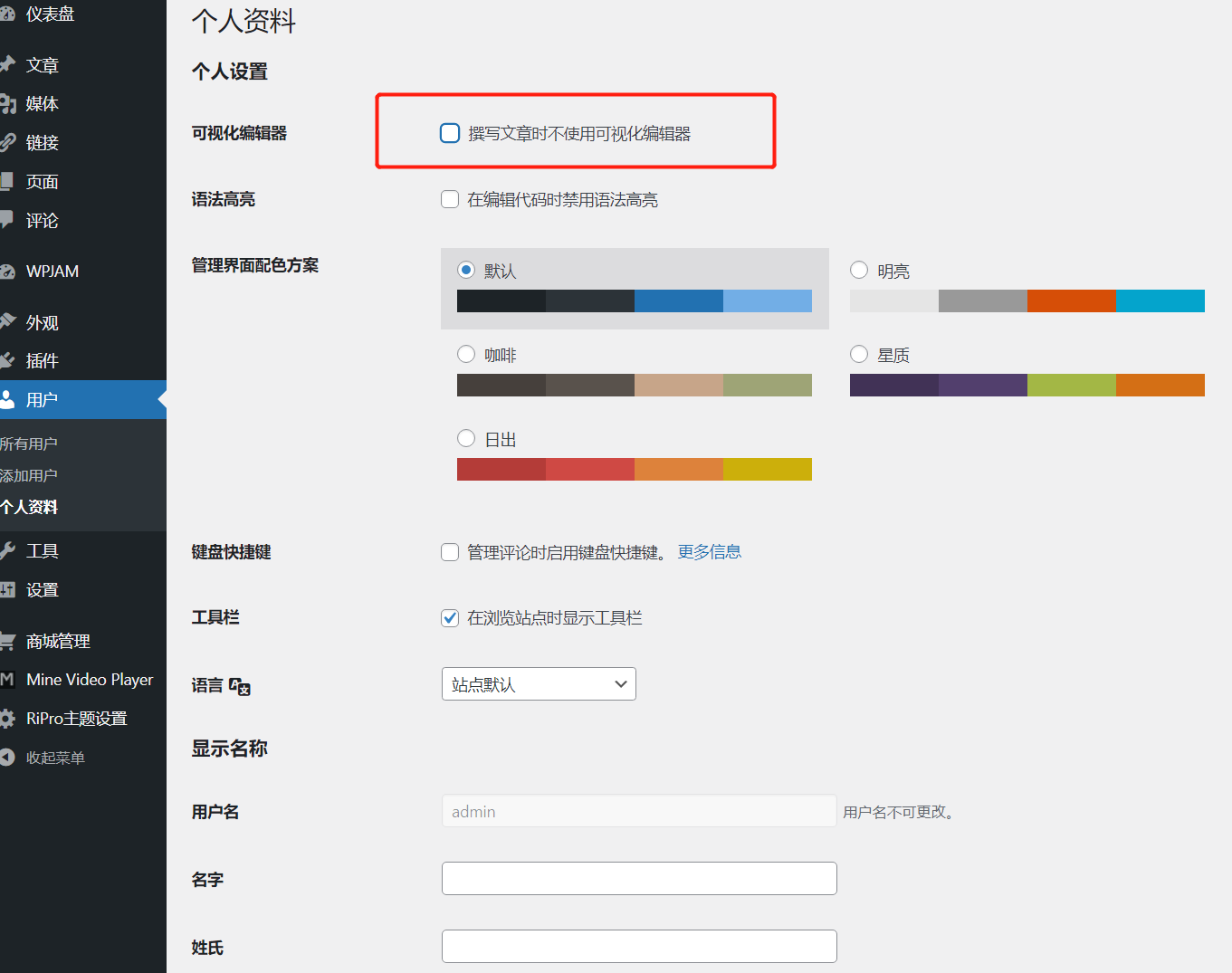Click the tan swatch of the 咖啡 scheme
The width and height of the screenshot is (1232, 973).
(679, 385)
